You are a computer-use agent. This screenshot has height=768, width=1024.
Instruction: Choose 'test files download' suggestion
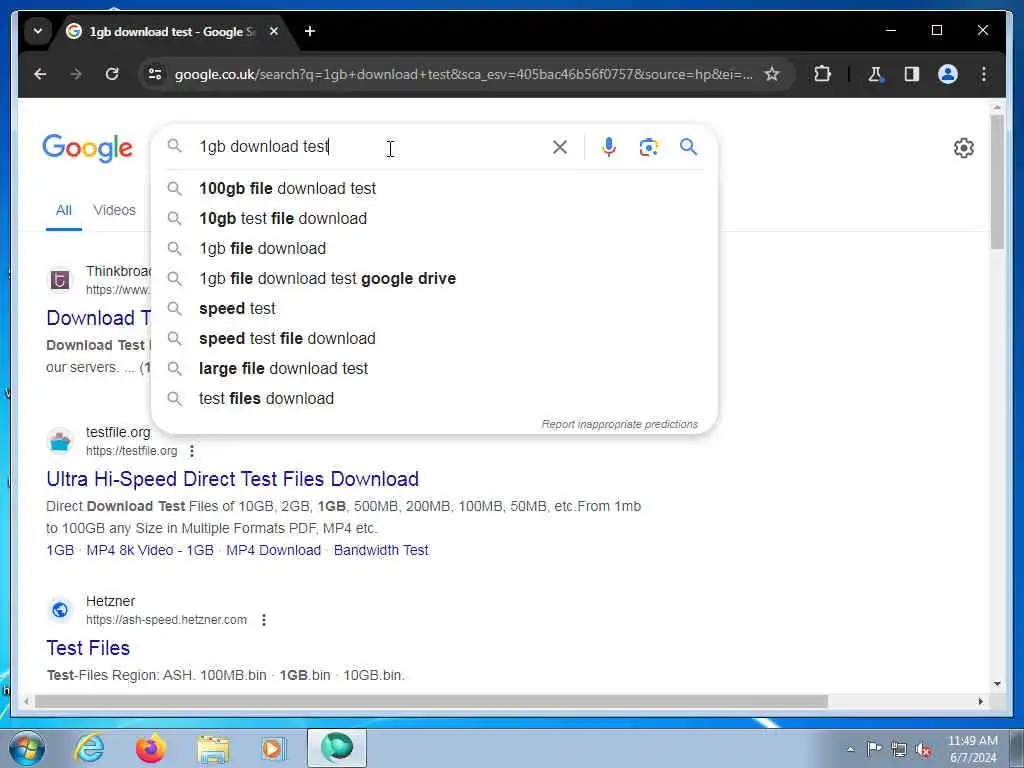pyautogui.click(x=434, y=399)
